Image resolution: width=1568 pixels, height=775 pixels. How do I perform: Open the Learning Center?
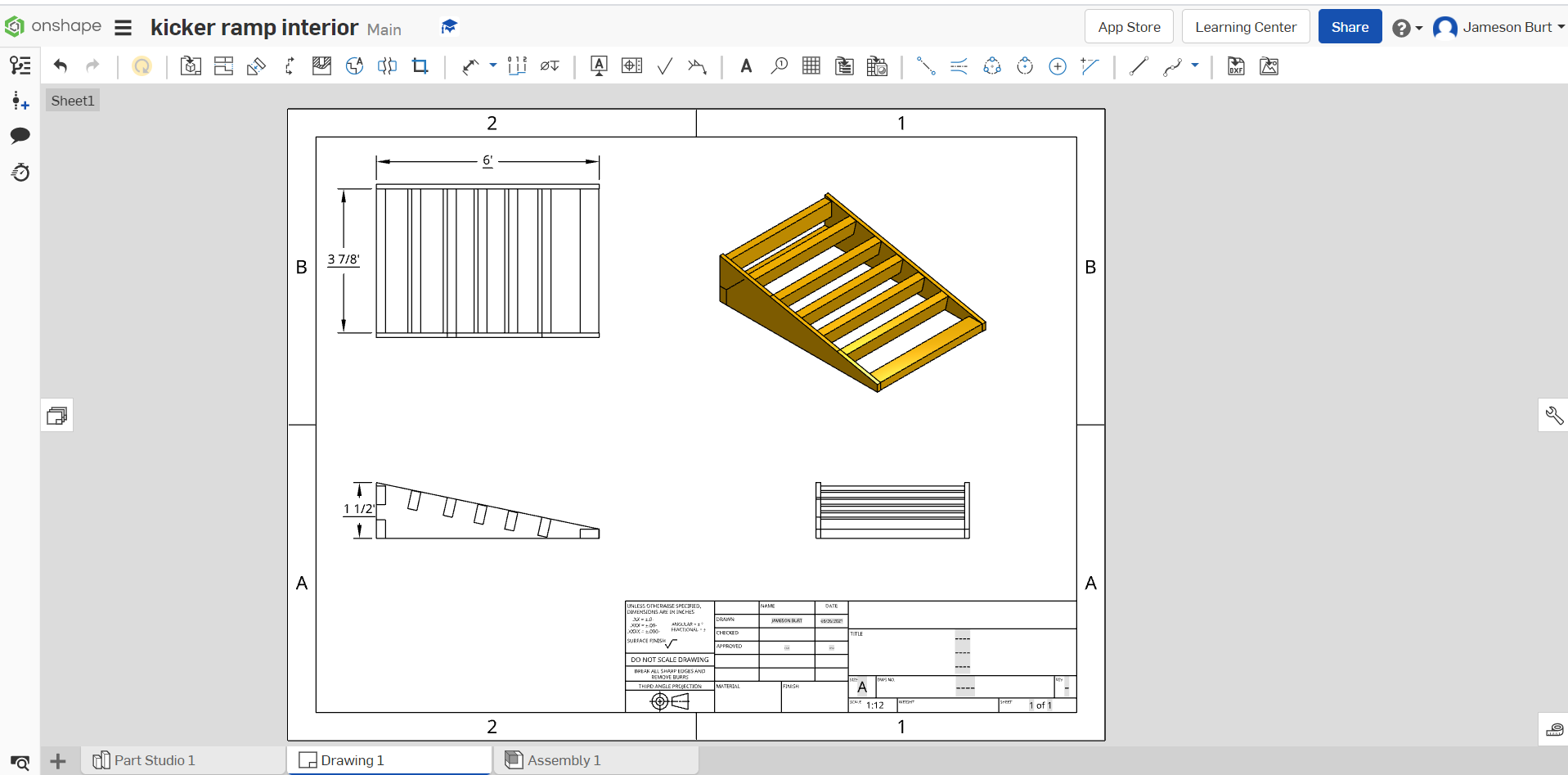coord(1245,26)
